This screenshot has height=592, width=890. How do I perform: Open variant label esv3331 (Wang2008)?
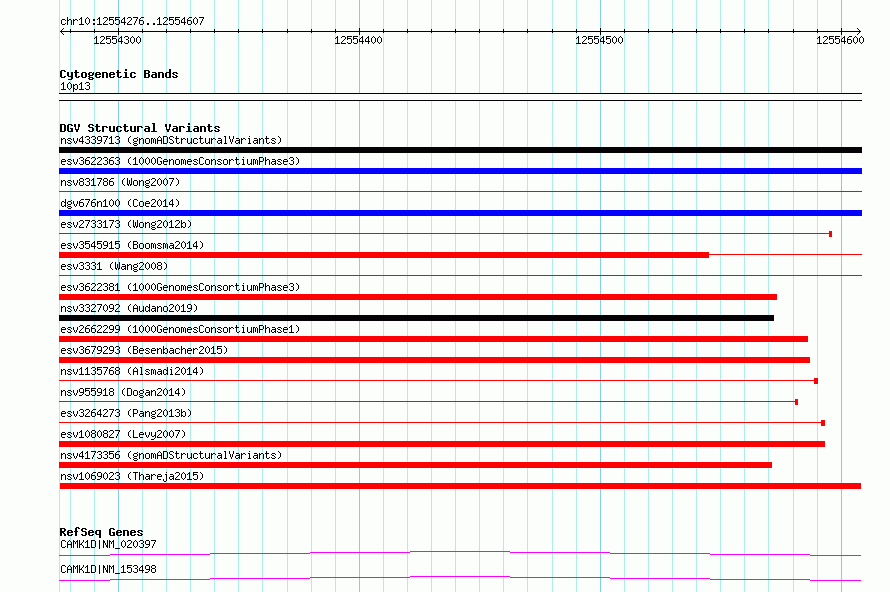(114, 266)
